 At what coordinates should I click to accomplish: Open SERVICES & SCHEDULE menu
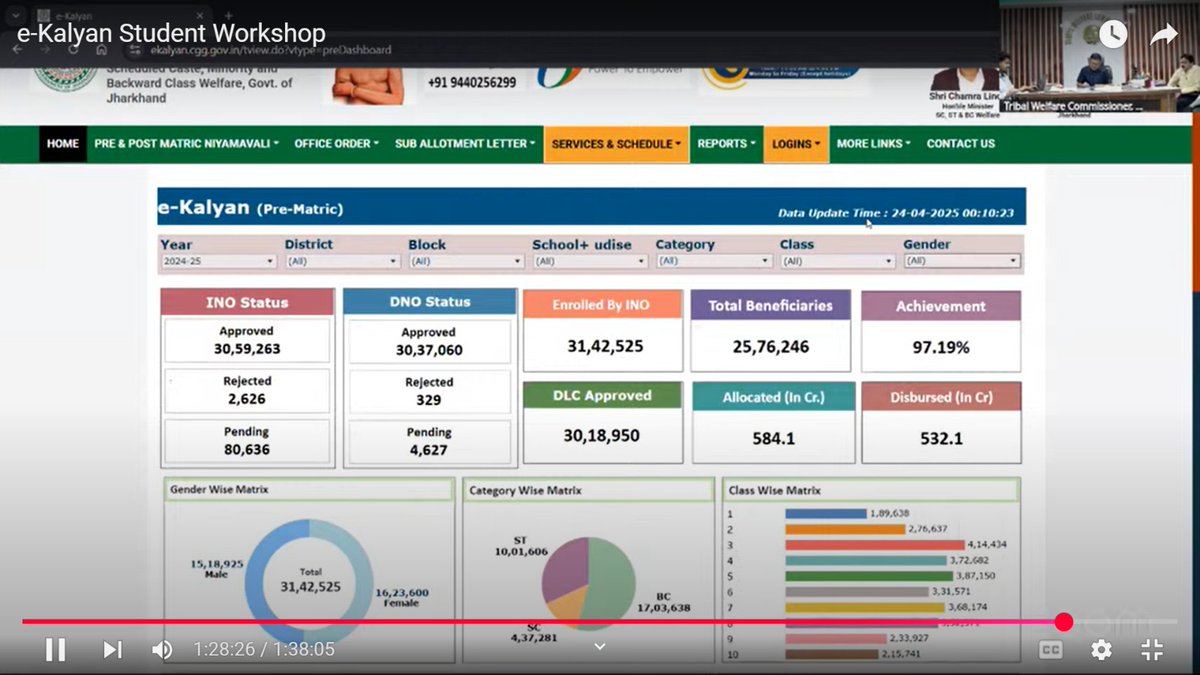coord(616,144)
